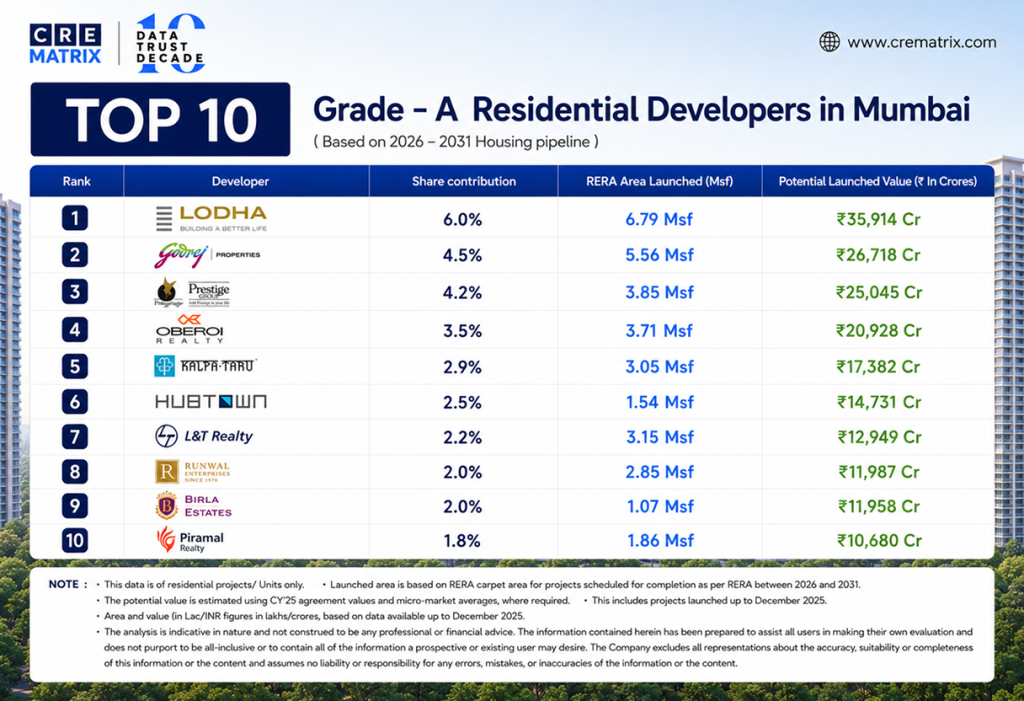
Task: Click the rank 5 badge
Action: point(75,366)
